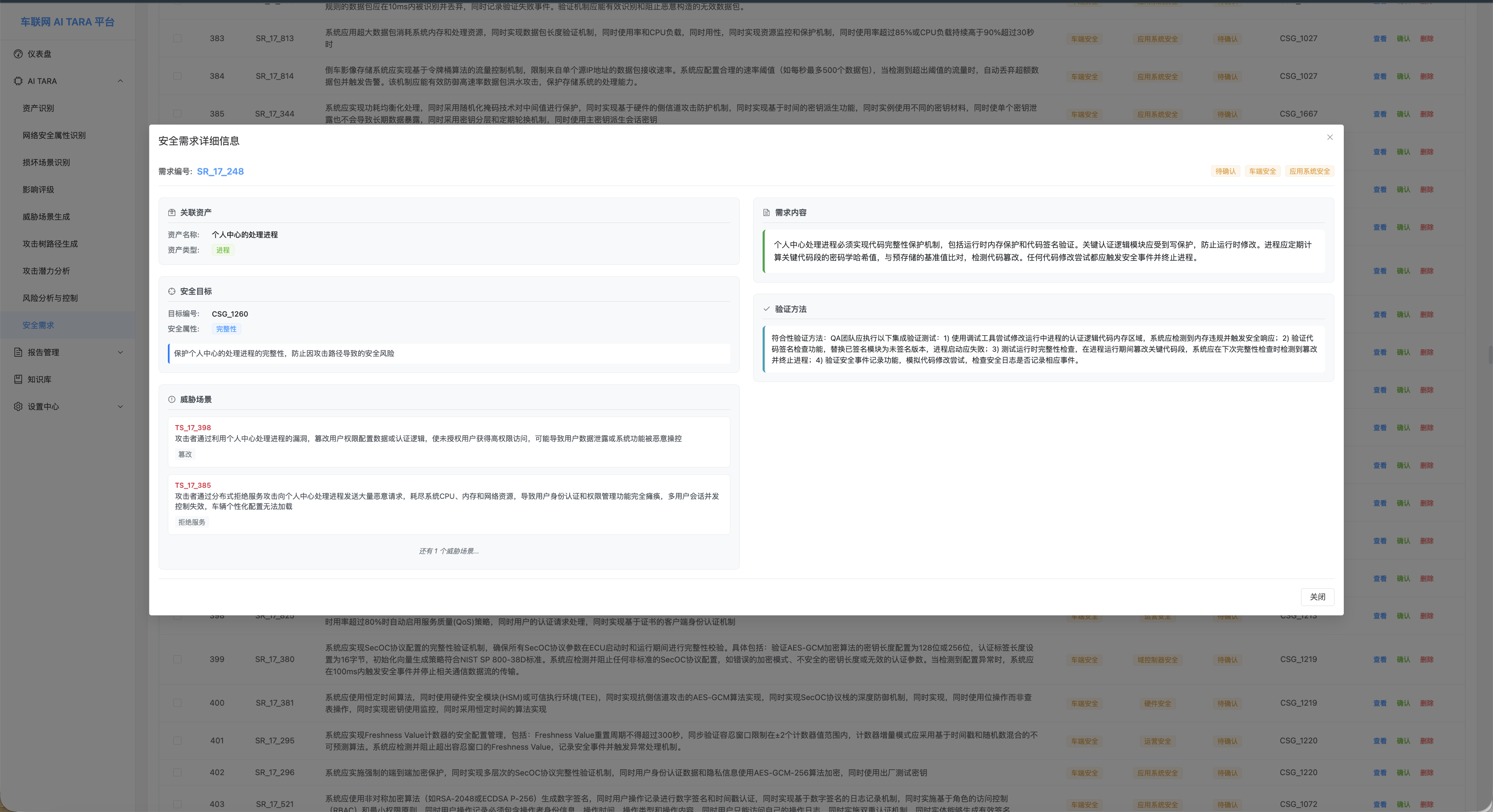Click the SR_17_248 requirement number link
1493x812 pixels.
pos(220,172)
